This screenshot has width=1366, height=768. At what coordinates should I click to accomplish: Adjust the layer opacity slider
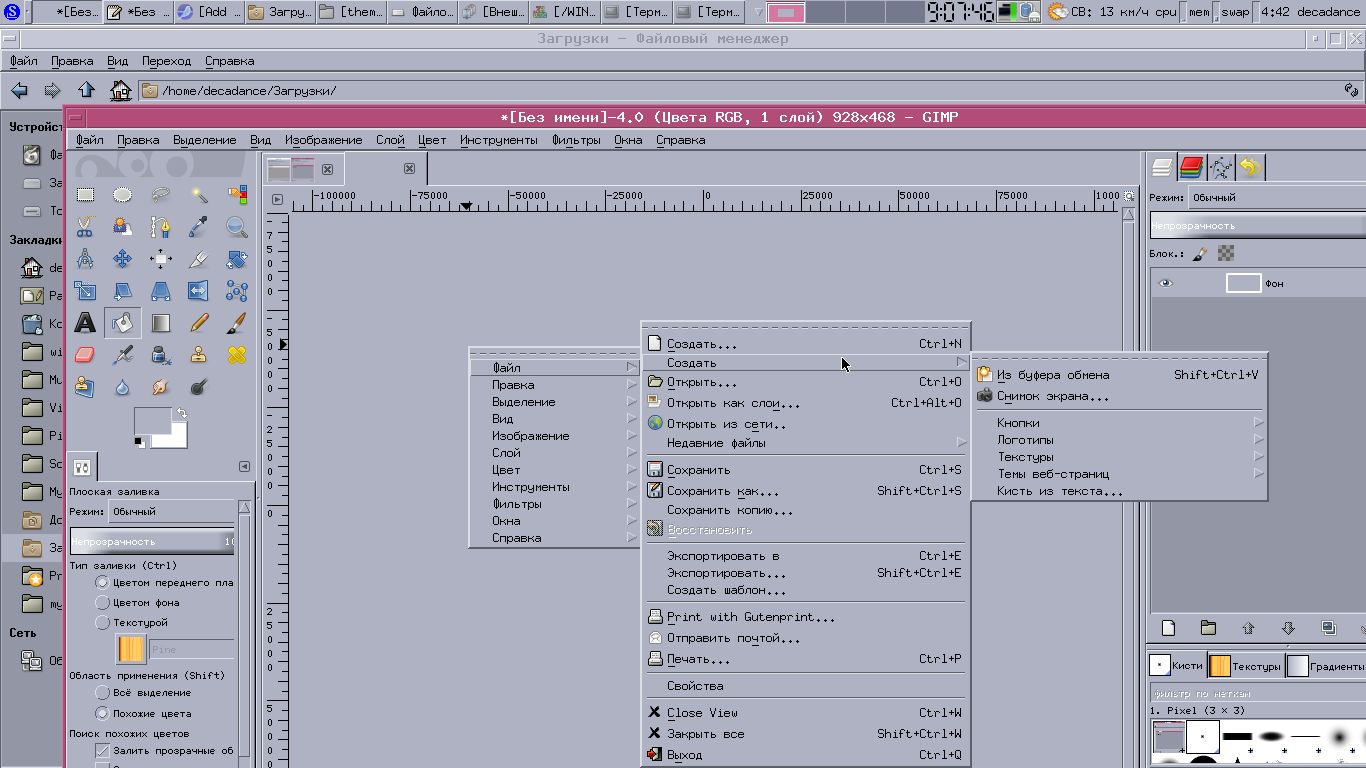point(1257,226)
